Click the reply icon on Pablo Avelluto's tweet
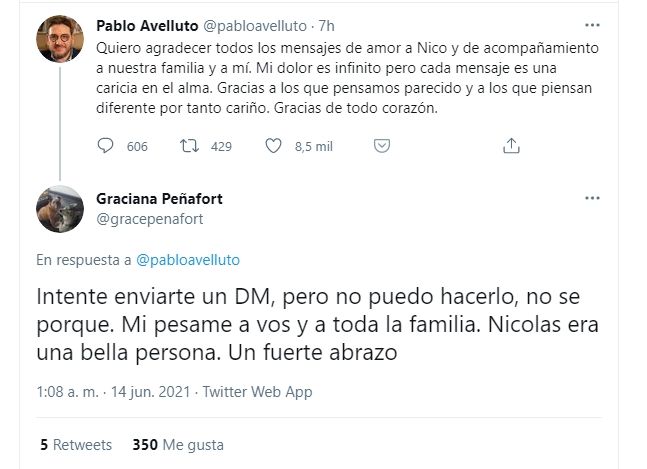The height and width of the screenshot is (469, 647). tap(107, 146)
